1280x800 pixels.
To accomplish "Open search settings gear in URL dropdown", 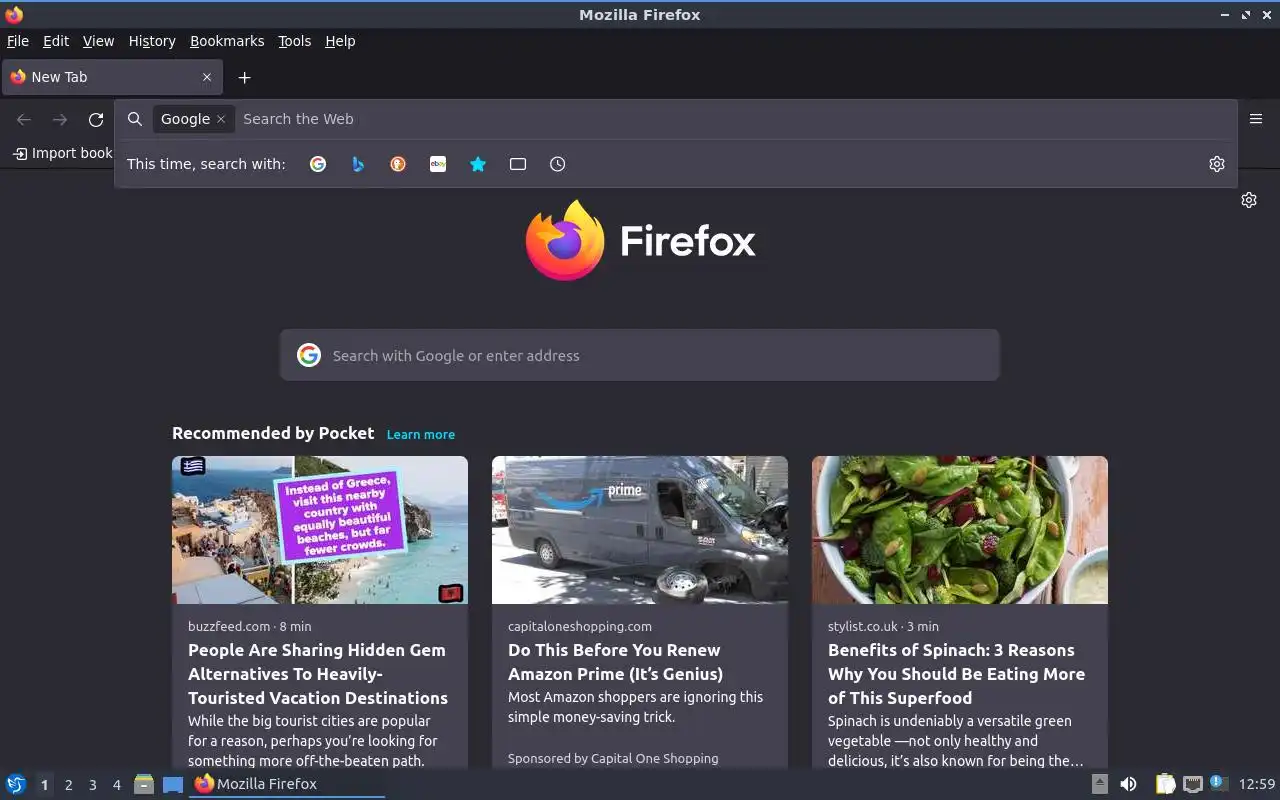I will (x=1217, y=164).
